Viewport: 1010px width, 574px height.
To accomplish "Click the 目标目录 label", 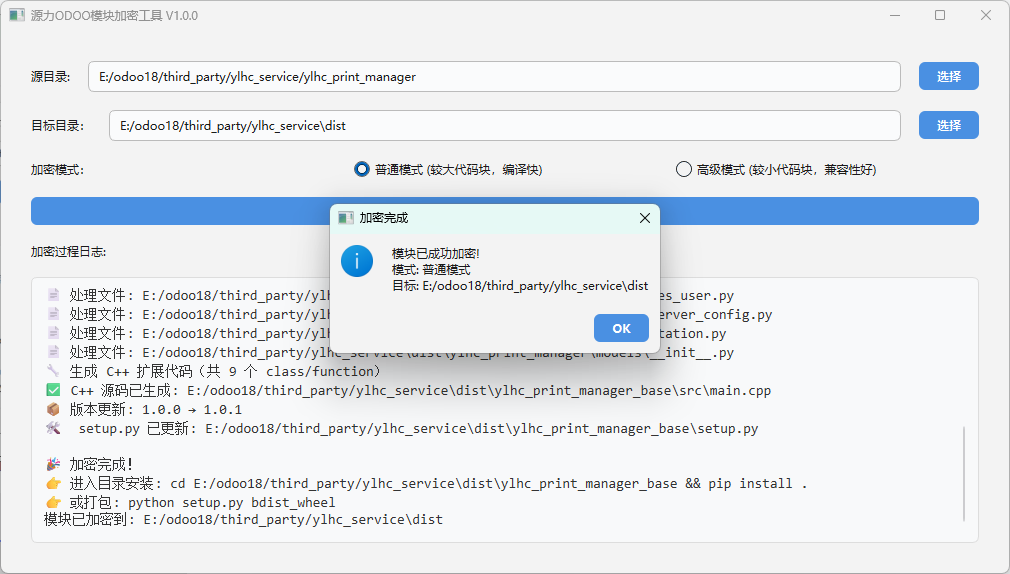I will pos(57,126).
